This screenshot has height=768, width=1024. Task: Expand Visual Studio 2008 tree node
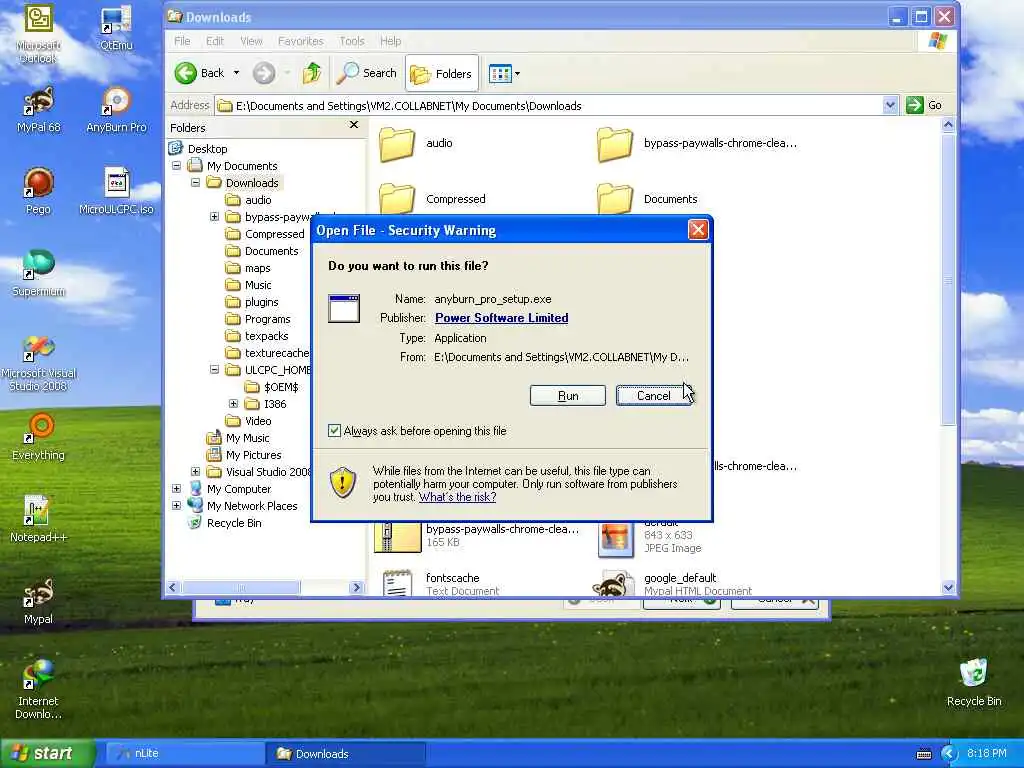click(x=195, y=472)
